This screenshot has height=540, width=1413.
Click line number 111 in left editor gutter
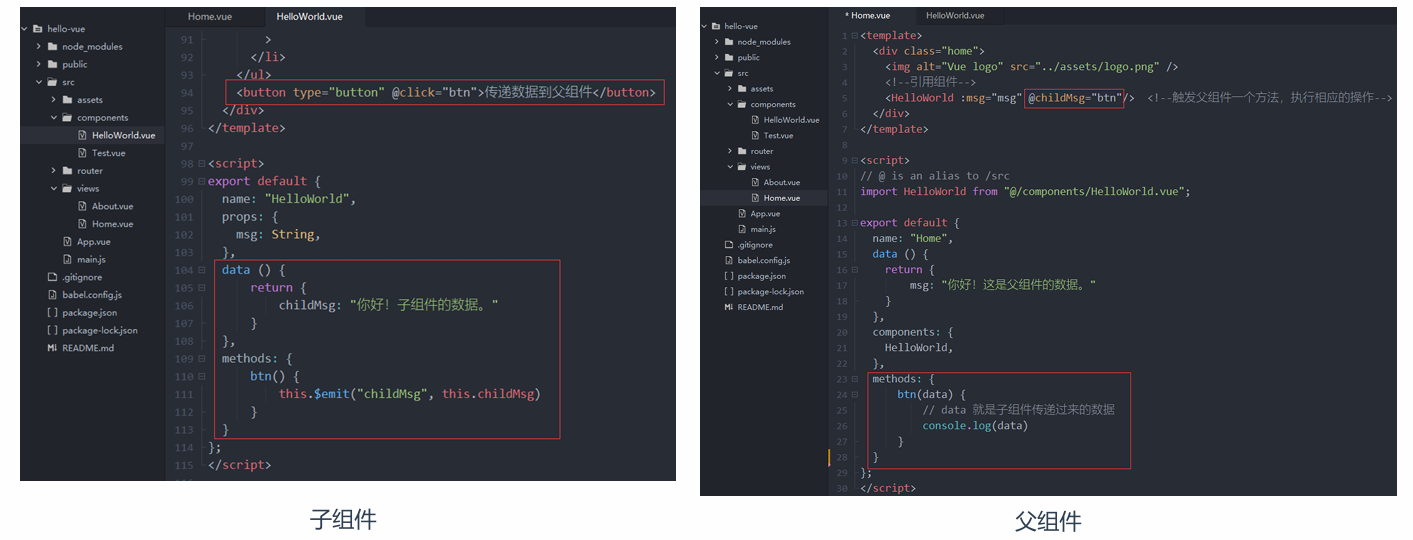(x=183, y=394)
